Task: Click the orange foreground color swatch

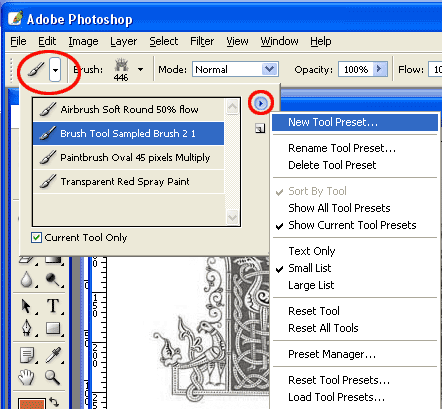Action: (x=32, y=404)
